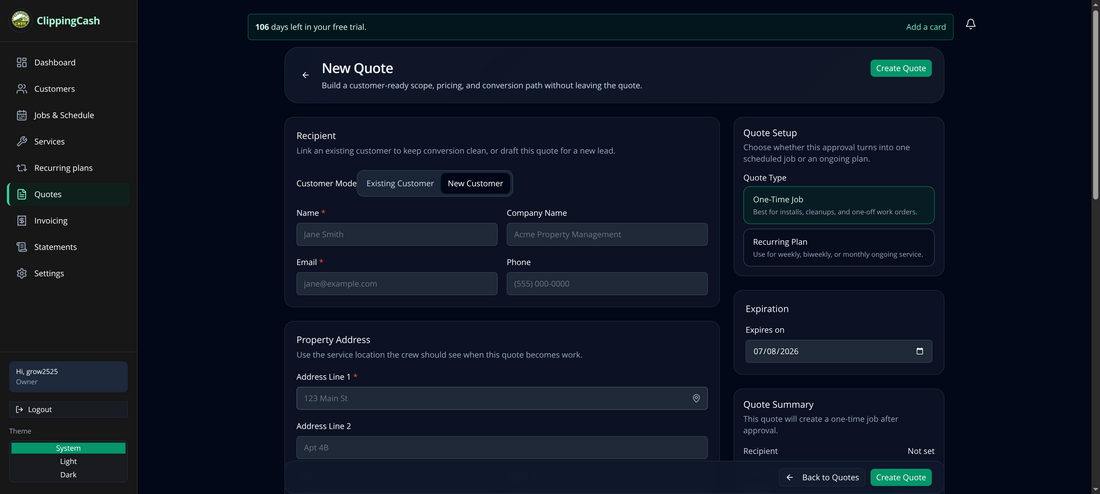Click the Property Address heading
Screen dimensions: 1100x494
(333, 340)
